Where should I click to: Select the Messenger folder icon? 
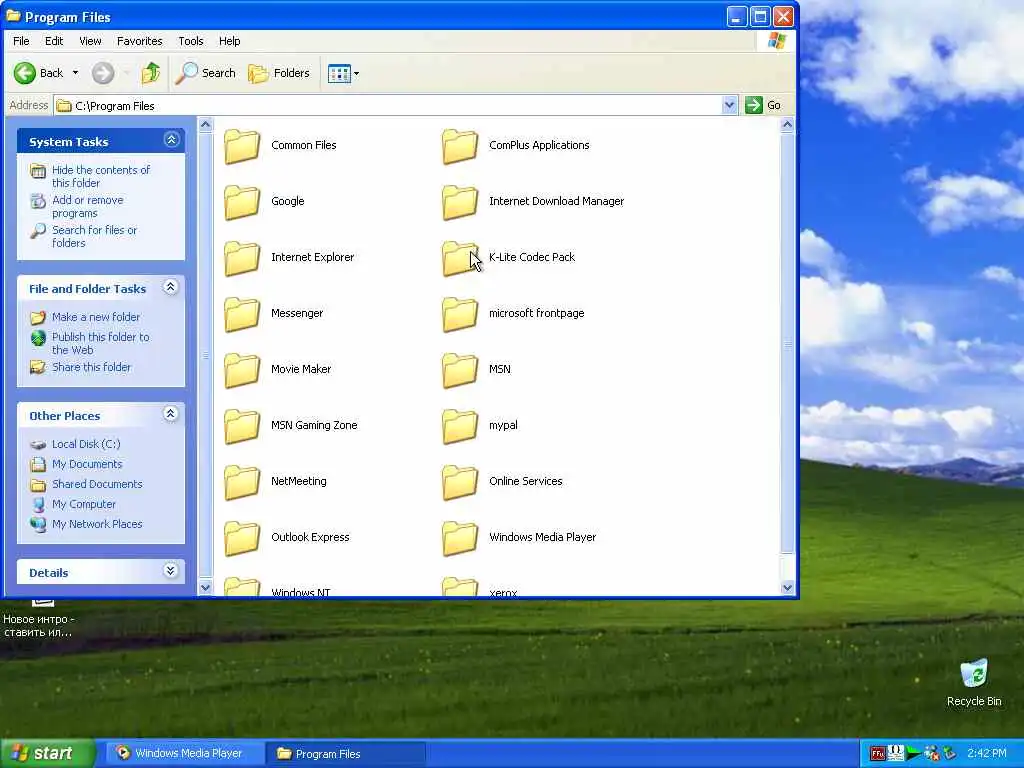point(242,314)
